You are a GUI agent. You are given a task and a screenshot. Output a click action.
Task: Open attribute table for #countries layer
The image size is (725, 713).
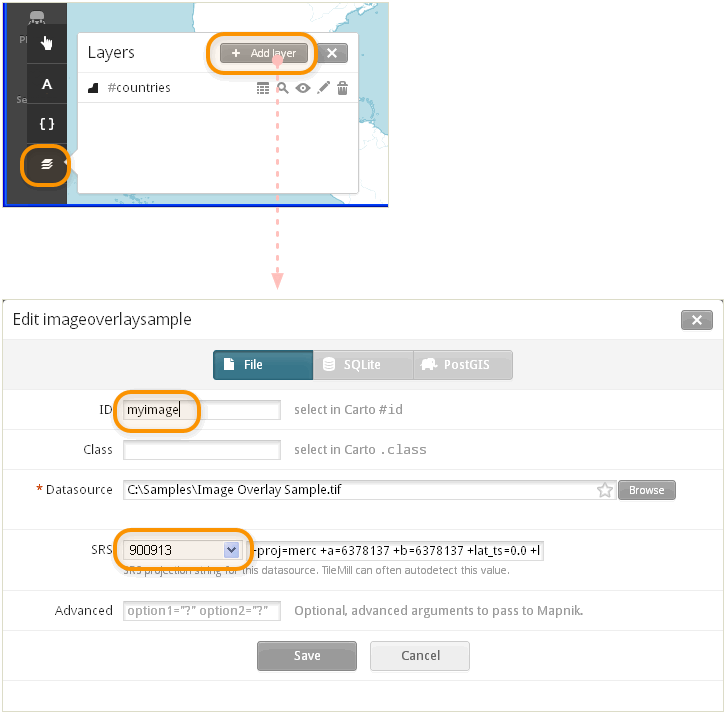coord(263,88)
